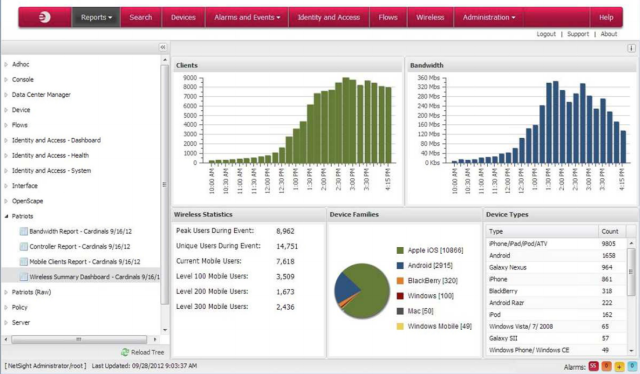640x374 pixels.
Task: Click the tree vertical scrollbar
Action: point(165,185)
